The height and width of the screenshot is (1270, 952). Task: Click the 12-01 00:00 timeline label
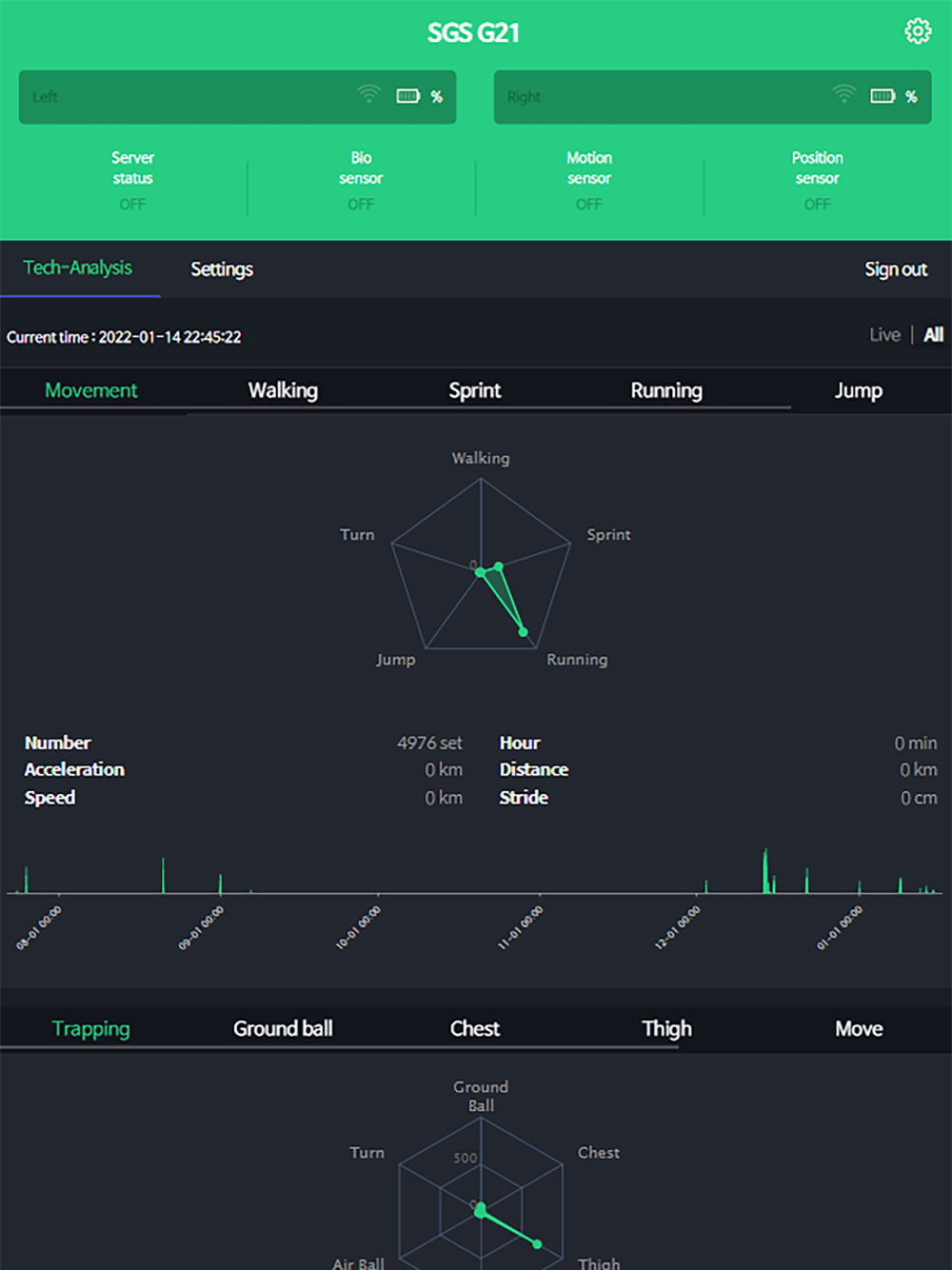[677, 928]
